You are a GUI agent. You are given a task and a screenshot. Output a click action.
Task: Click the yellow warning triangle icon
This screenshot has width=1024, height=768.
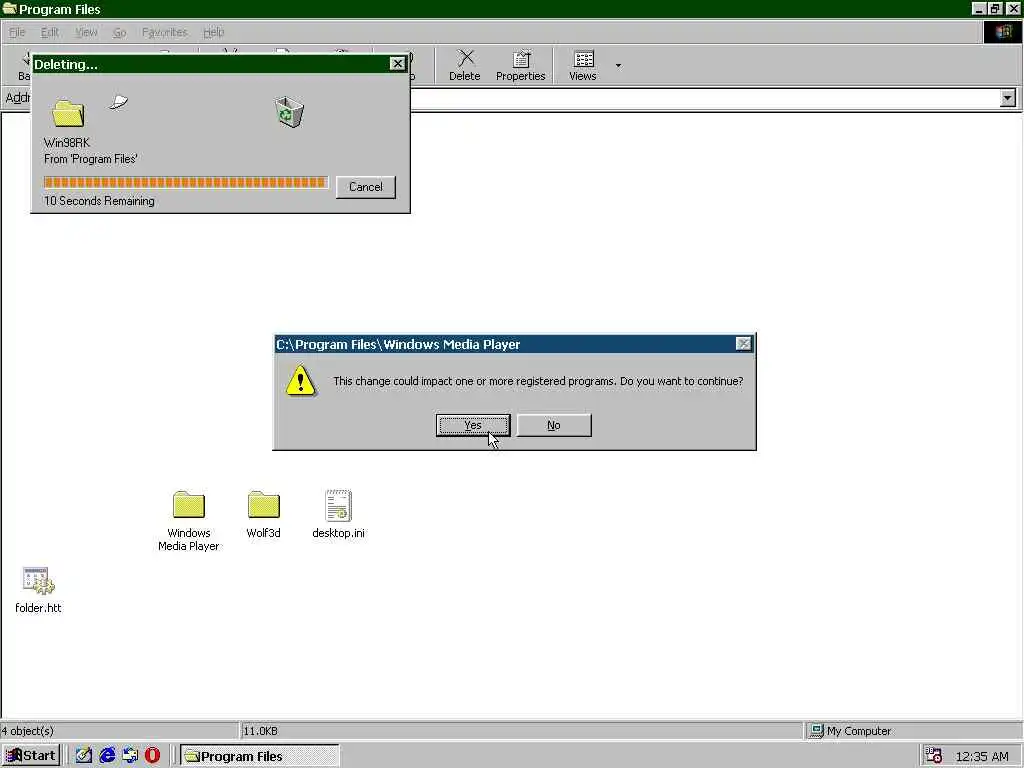click(x=300, y=381)
